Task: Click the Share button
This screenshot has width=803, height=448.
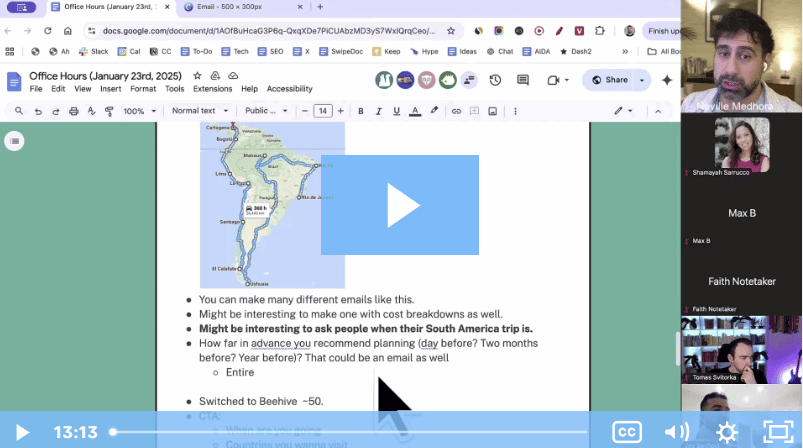Action: tap(609, 80)
